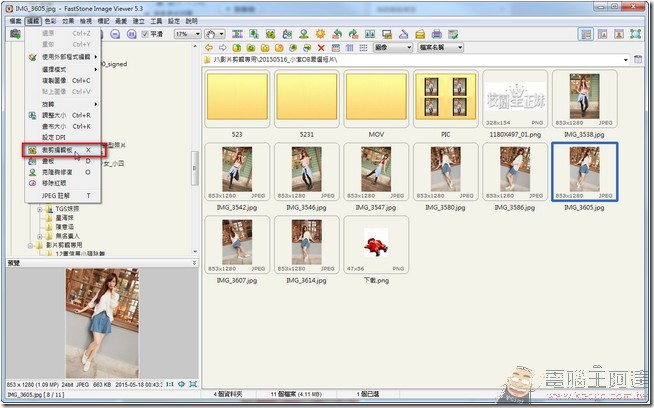654x408 pixels.
Task: Click the email envelope toolbar icon
Action: tap(420, 34)
